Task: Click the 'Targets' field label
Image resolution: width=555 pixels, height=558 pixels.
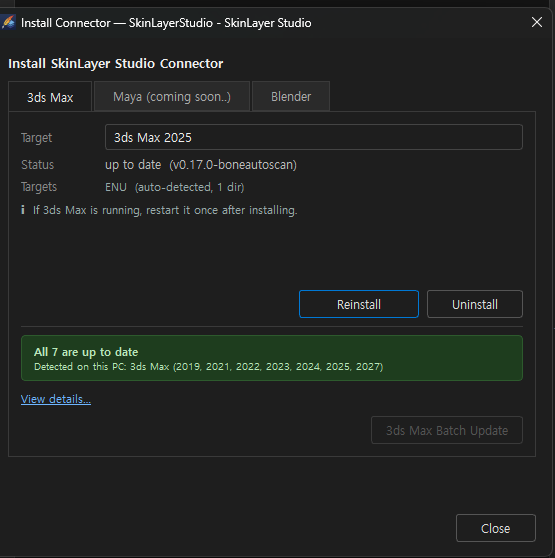Action: click(x=39, y=187)
